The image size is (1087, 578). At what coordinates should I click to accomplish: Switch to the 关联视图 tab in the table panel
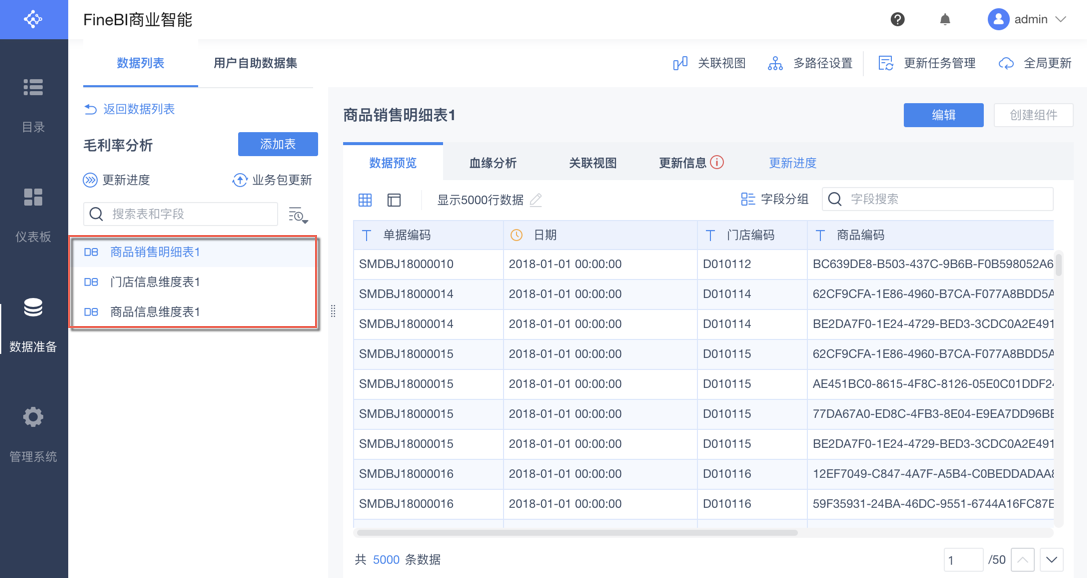pyautogui.click(x=593, y=163)
